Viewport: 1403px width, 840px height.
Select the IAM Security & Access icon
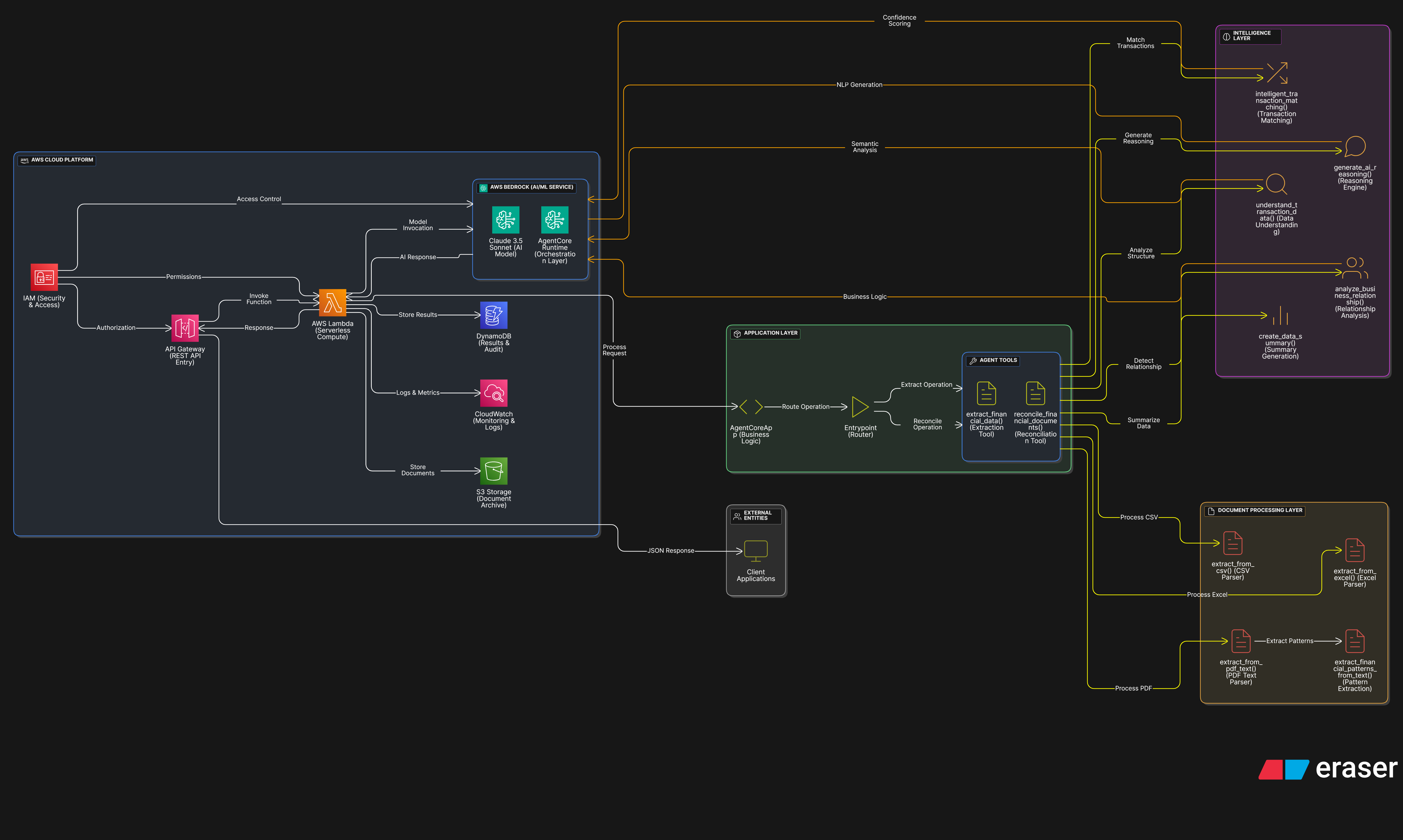tap(44, 277)
